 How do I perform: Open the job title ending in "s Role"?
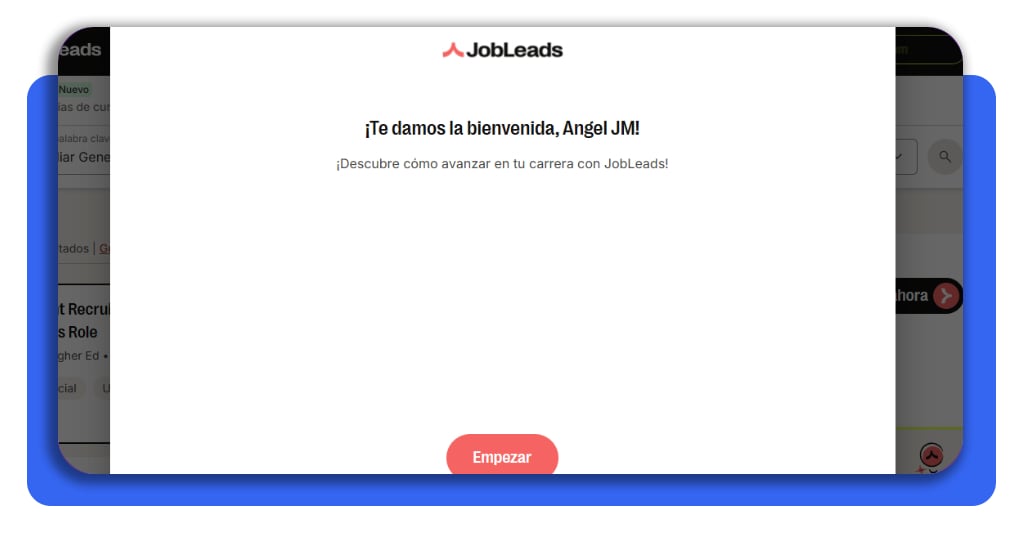click(78, 332)
